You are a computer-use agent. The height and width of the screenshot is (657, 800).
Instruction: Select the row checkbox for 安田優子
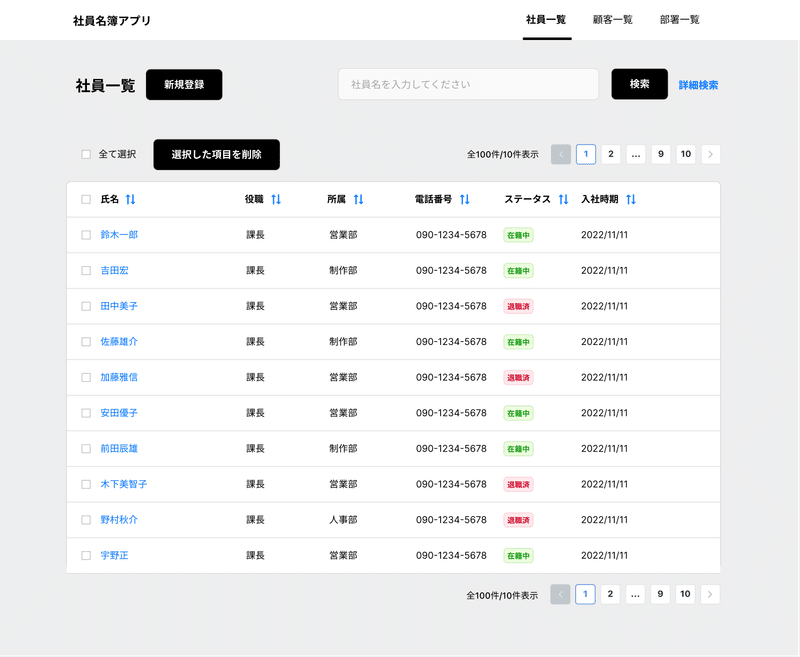pyautogui.click(x=86, y=413)
